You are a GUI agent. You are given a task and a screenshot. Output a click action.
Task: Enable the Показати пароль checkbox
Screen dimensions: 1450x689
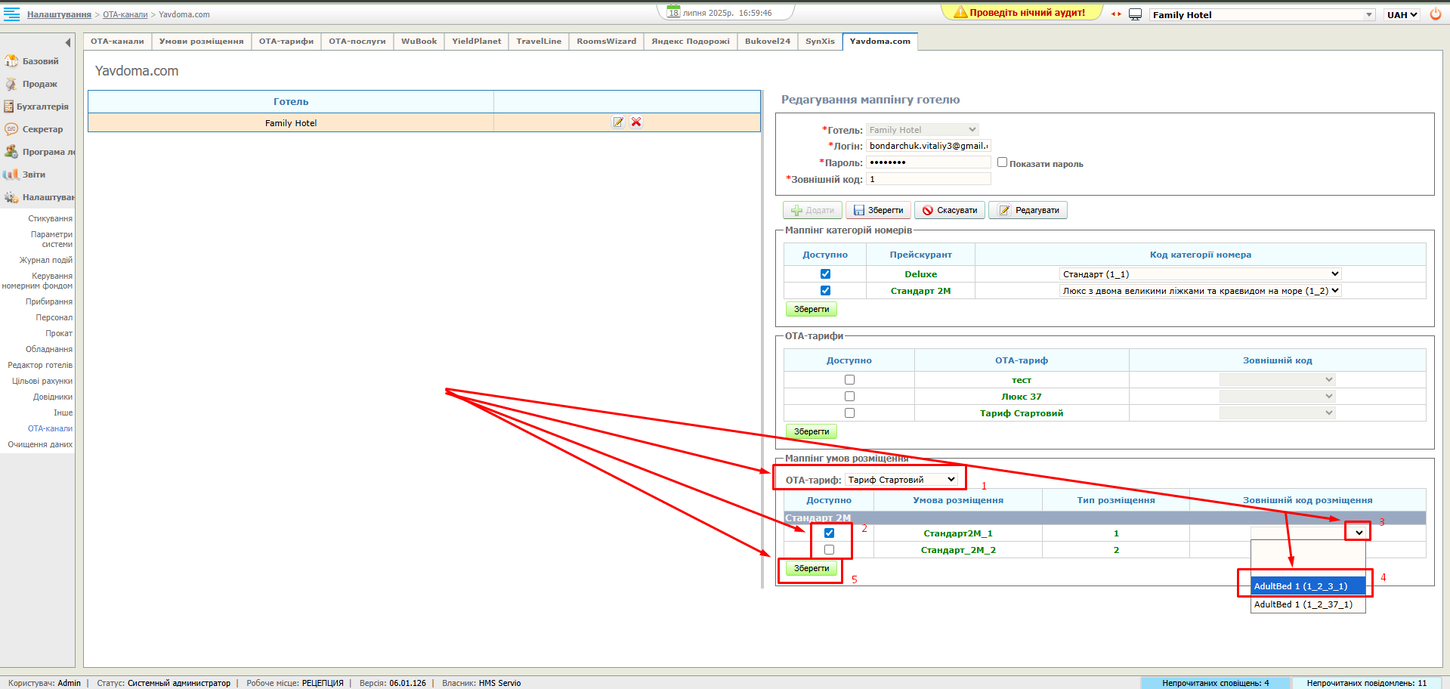(1002, 163)
